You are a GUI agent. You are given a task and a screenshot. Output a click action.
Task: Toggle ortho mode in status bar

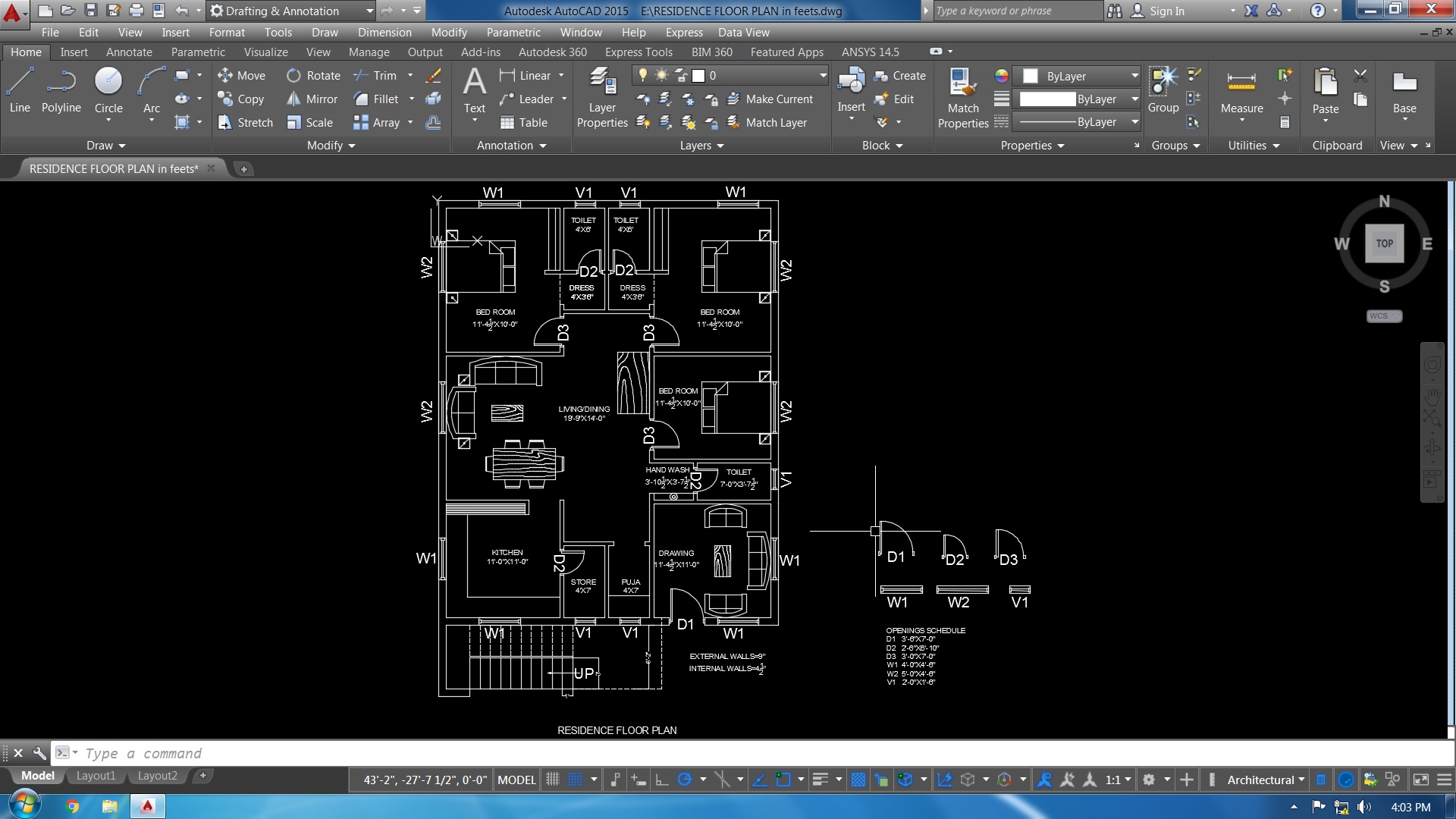661,780
